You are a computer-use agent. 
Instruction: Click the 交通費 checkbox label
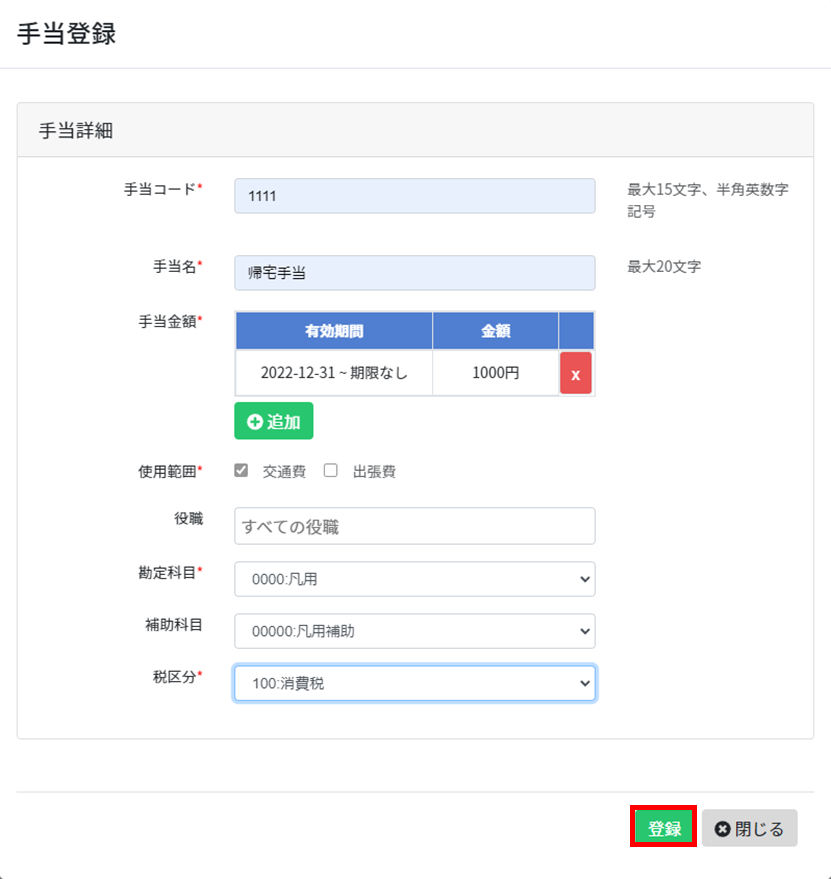[x=284, y=471]
